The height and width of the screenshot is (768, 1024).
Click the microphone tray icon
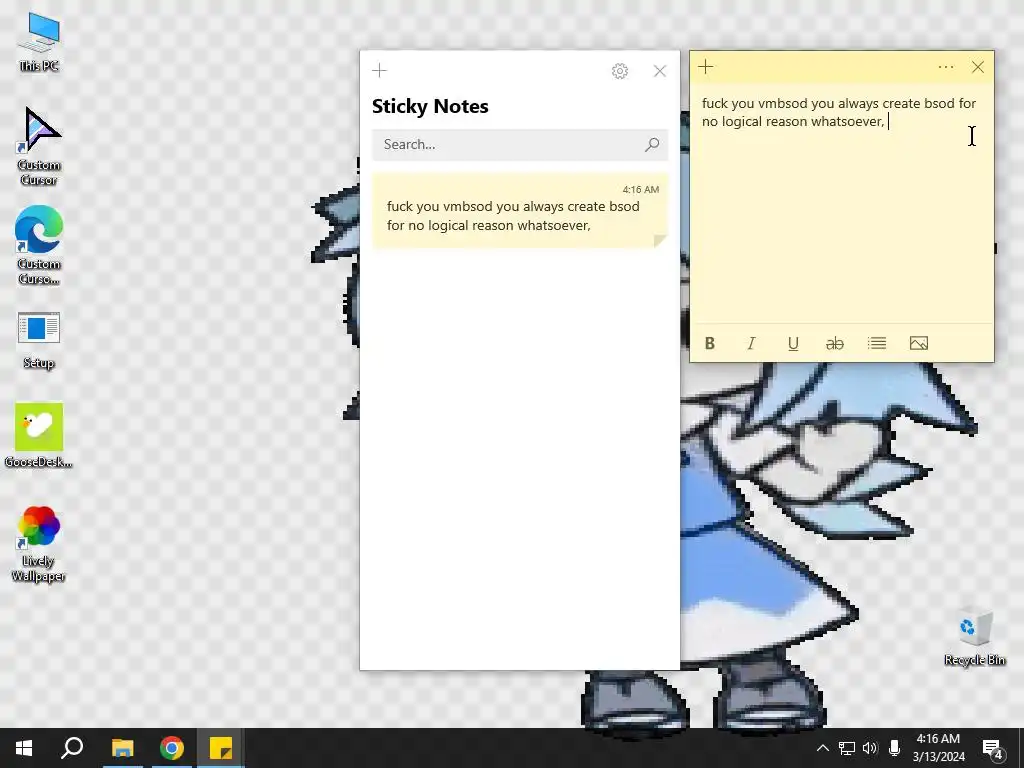tap(894, 748)
